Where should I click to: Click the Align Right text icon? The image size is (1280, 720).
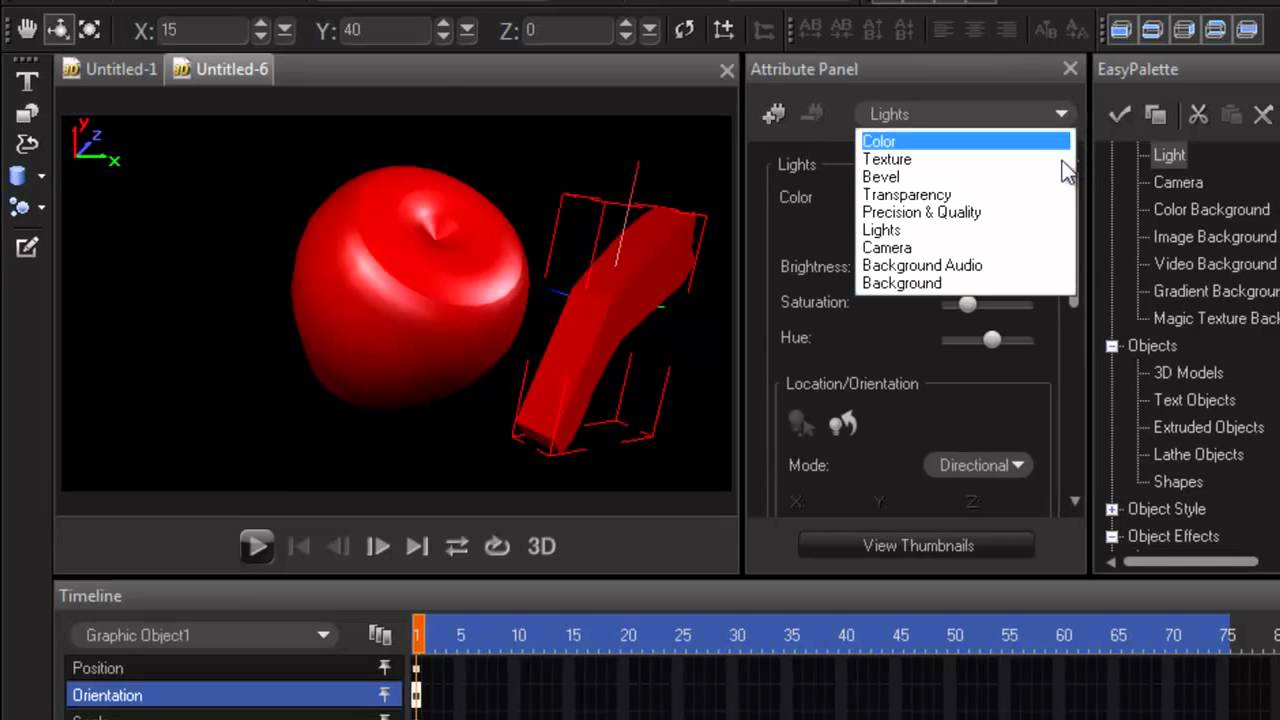click(1007, 30)
